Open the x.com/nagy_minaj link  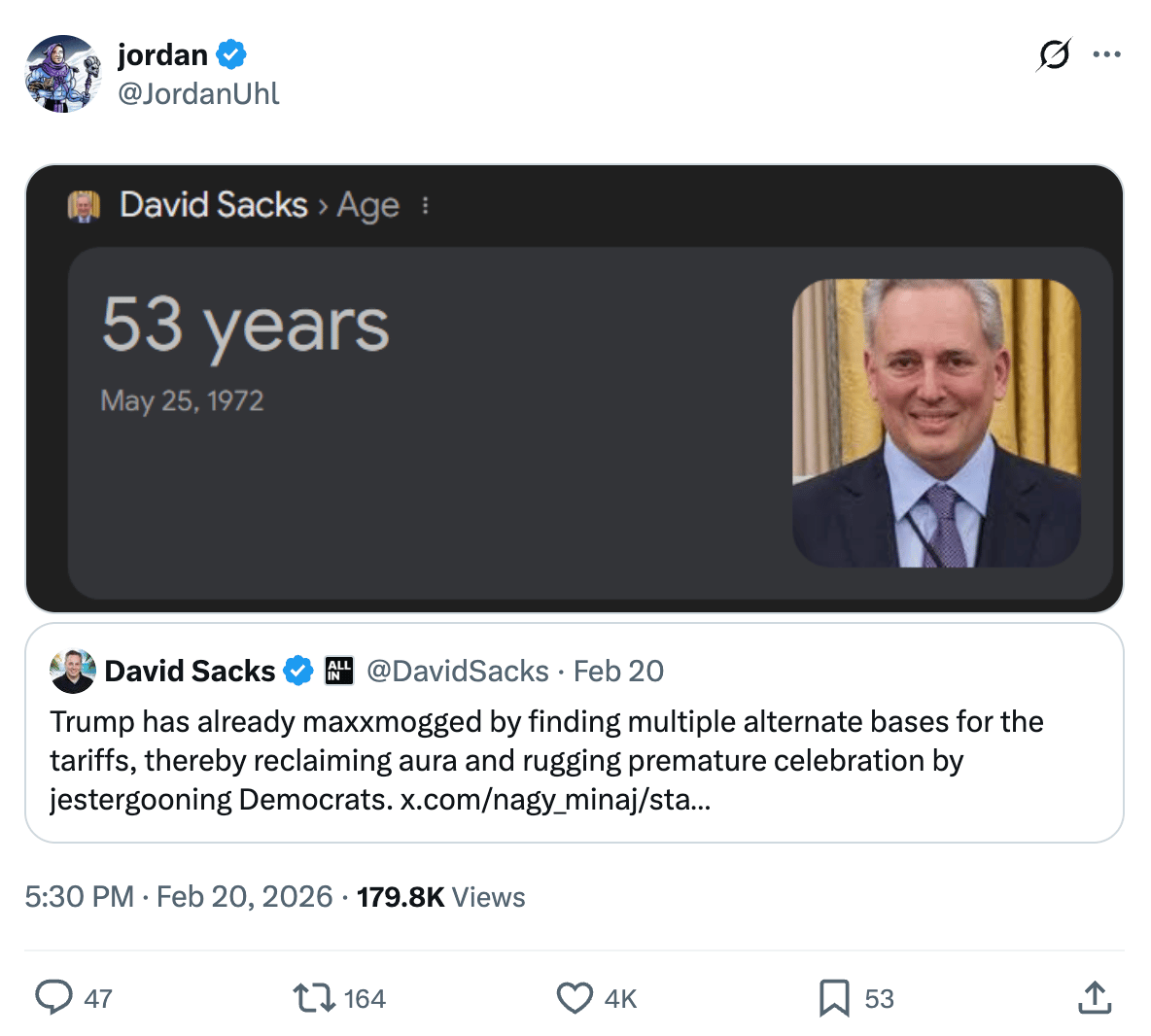tap(555, 800)
